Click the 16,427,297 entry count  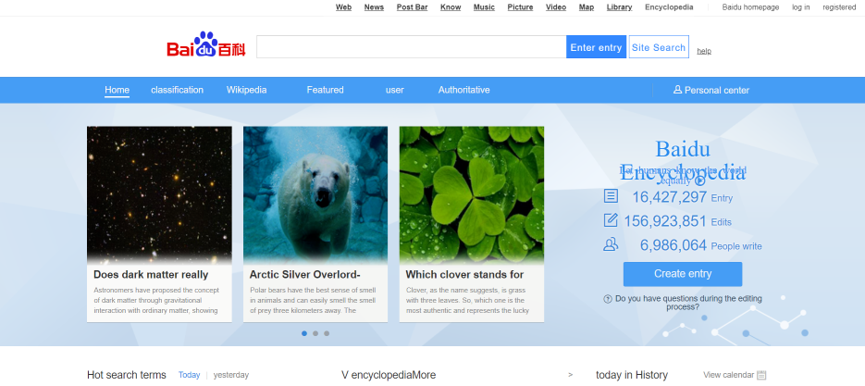point(669,197)
